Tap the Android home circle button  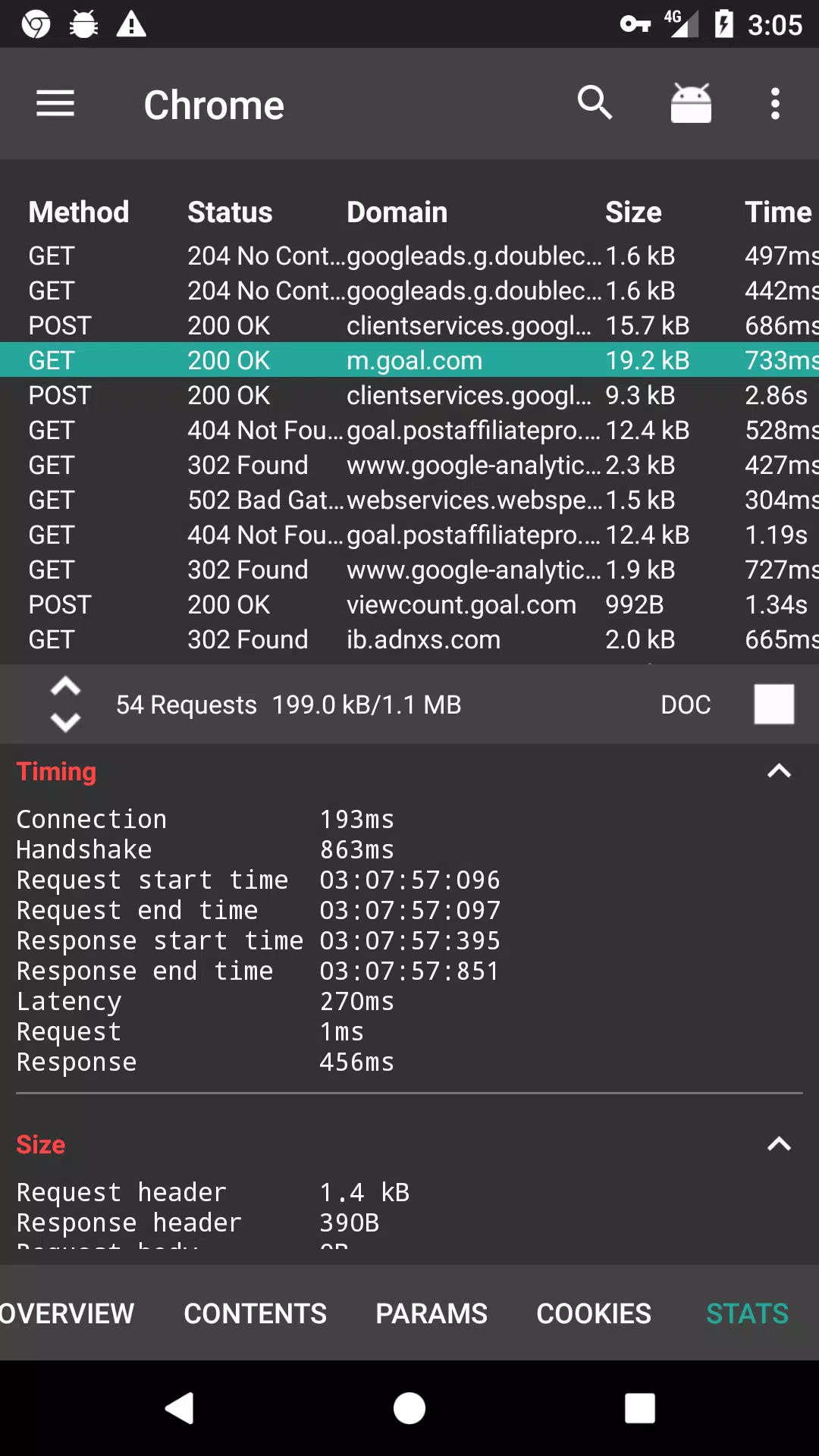409,1408
